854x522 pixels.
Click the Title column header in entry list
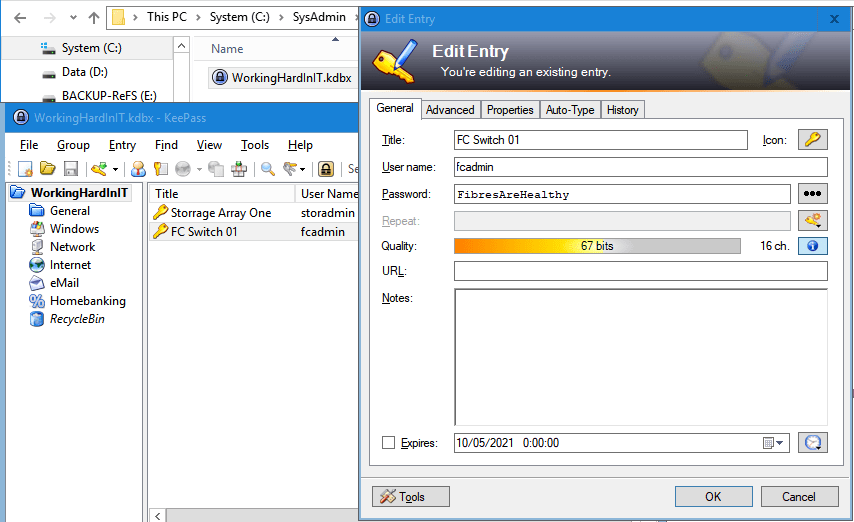click(222, 193)
